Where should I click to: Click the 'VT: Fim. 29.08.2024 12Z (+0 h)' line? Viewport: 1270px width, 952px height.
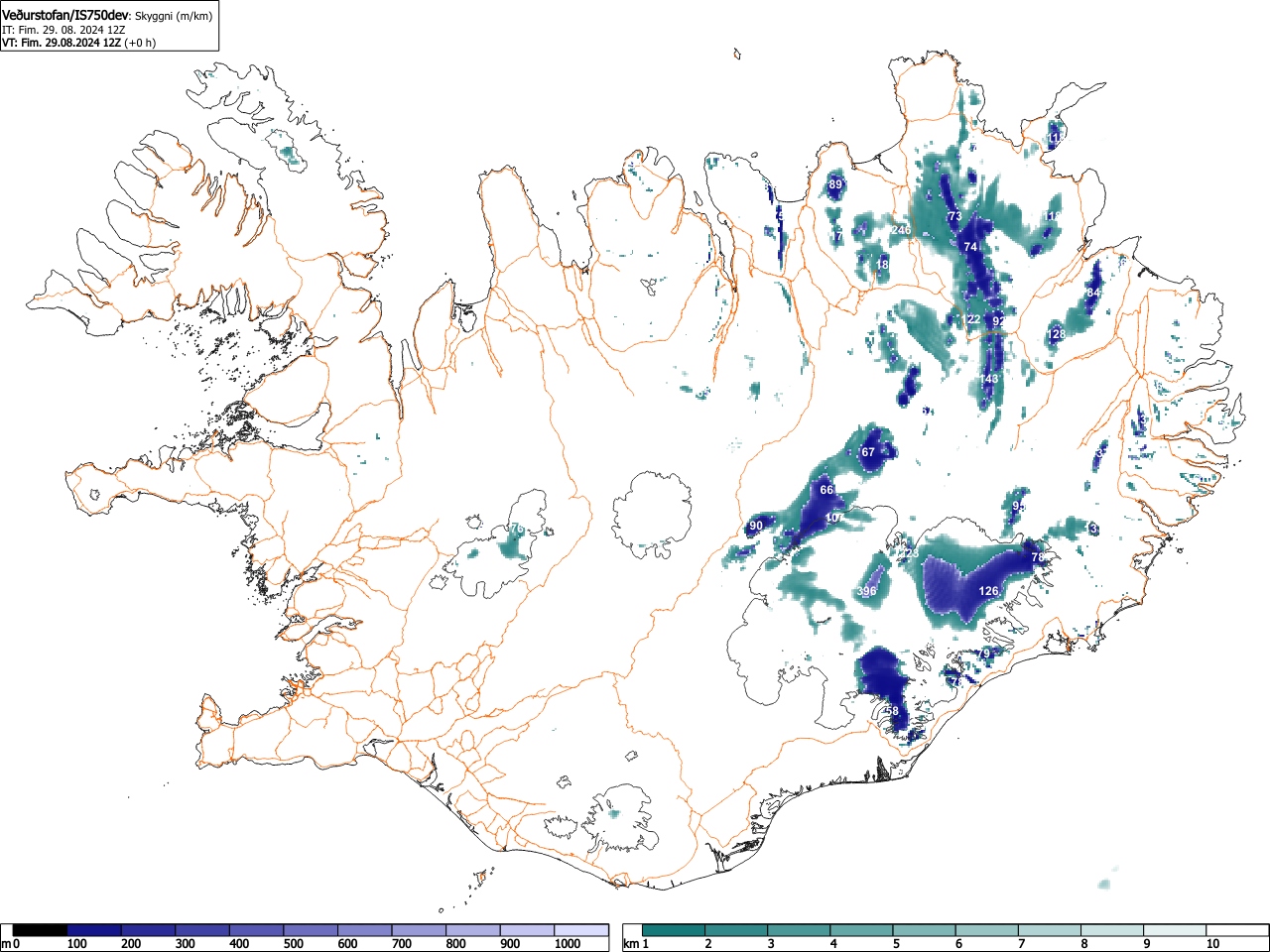[78, 43]
